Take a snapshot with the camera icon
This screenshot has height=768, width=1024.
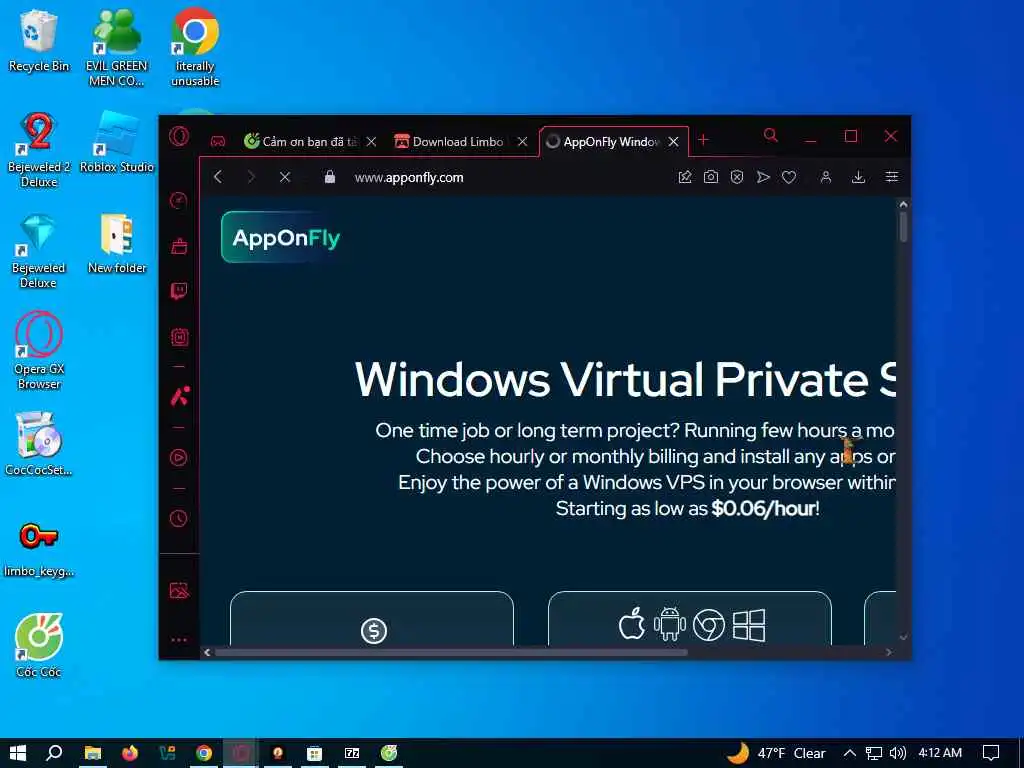[x=711, y=177]
